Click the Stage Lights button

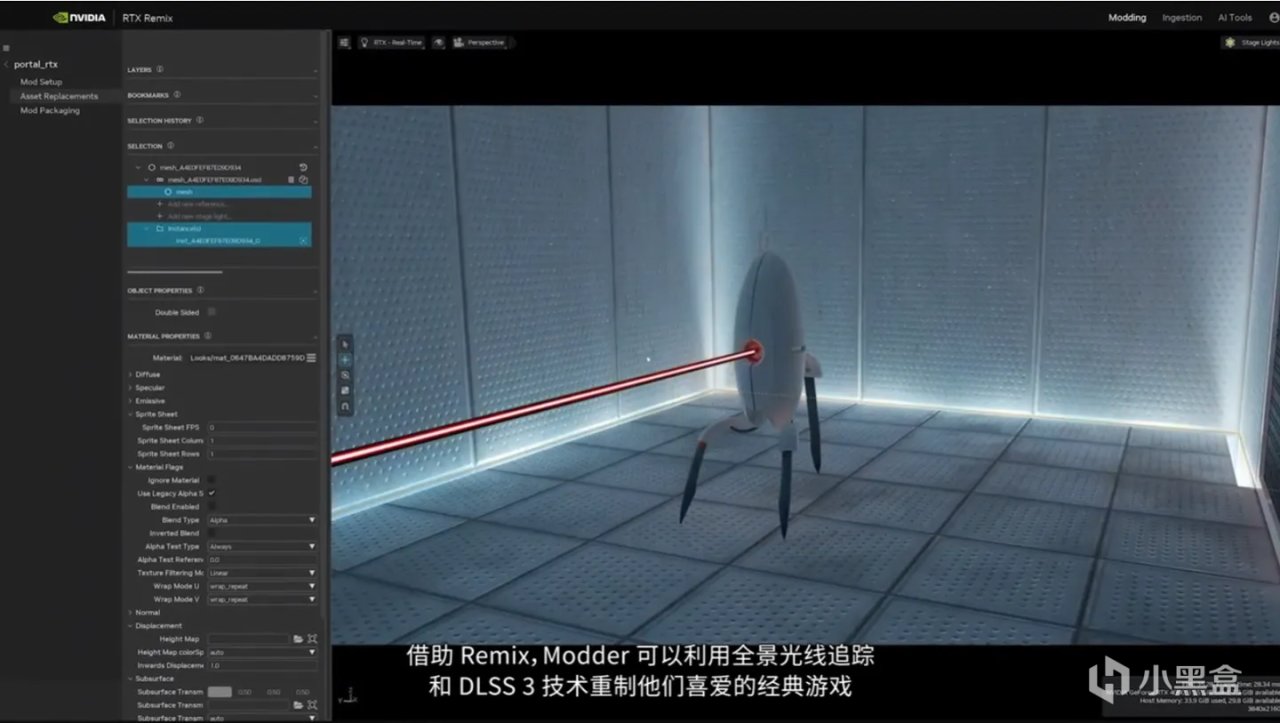coord(1251,43)
